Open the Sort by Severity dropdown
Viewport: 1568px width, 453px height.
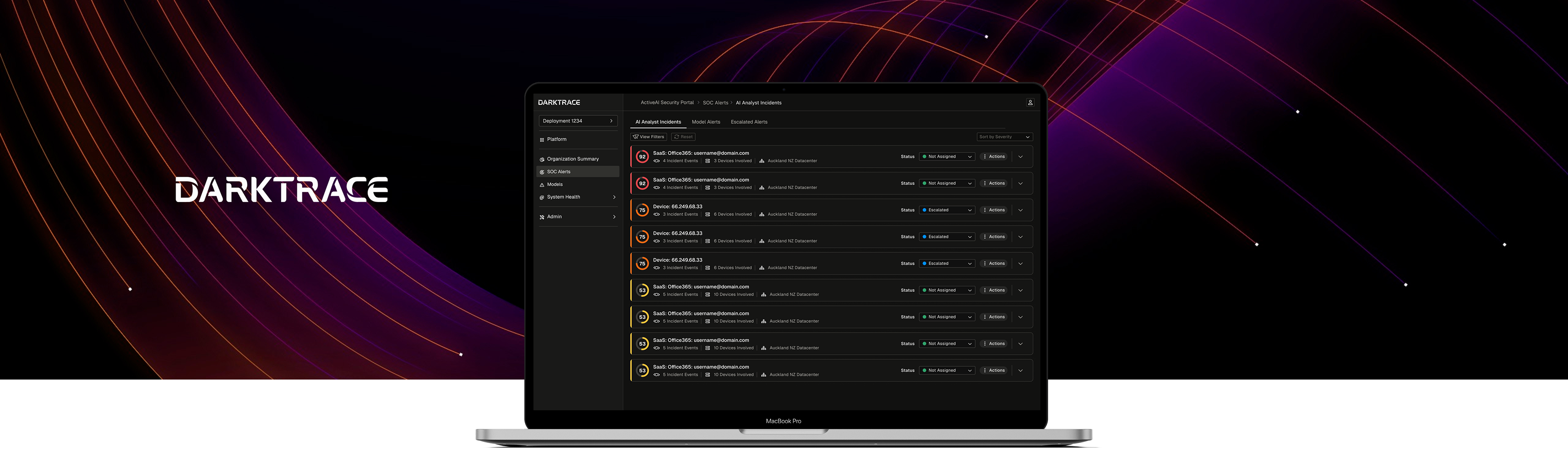pyautogui.click(x=1004, y=137)
